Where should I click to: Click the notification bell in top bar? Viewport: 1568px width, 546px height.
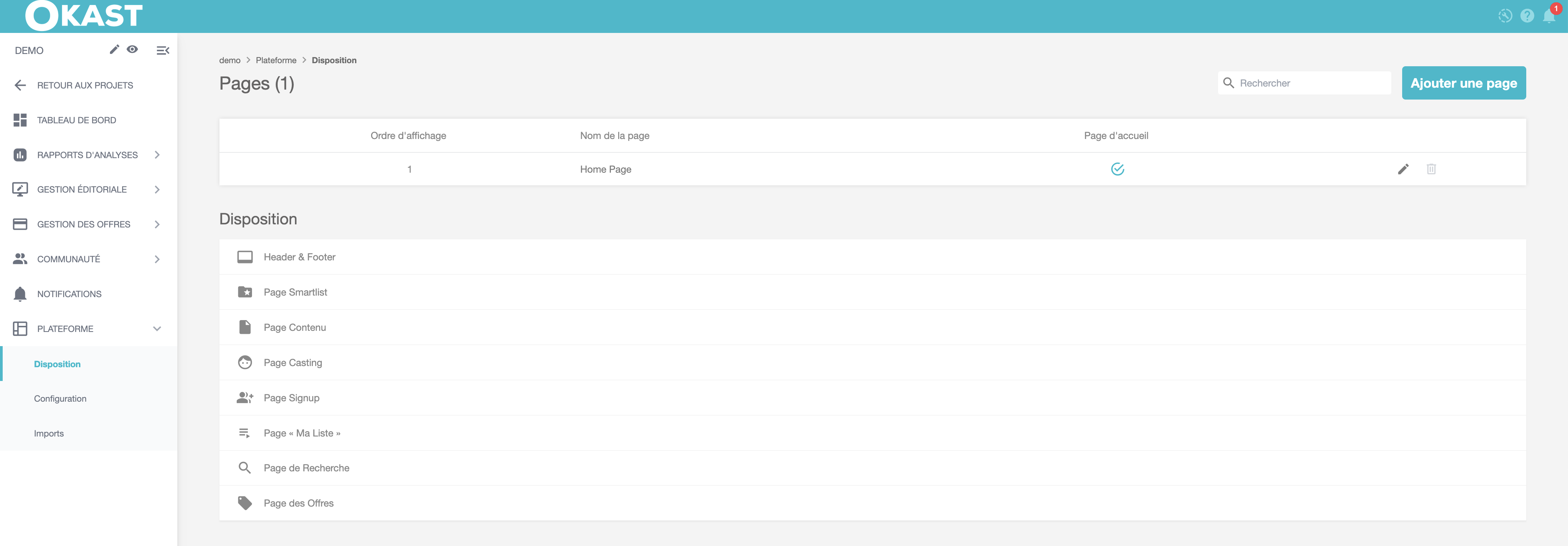pos(1548,16)
